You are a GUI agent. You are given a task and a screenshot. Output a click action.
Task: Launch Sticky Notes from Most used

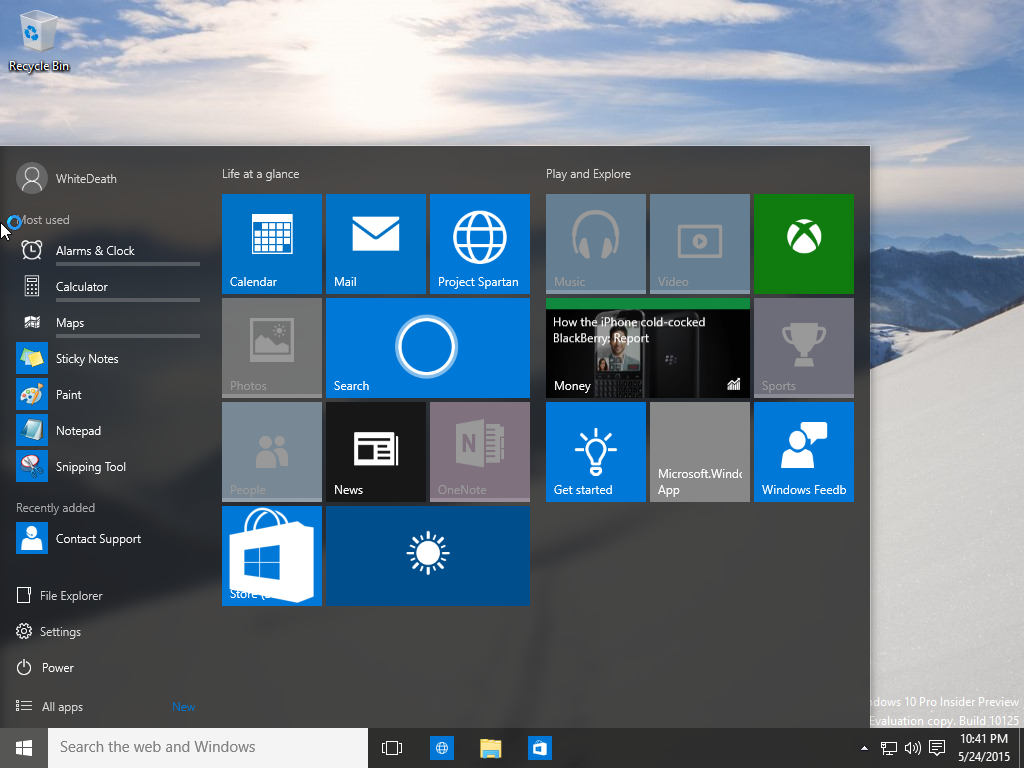click(x=108, y=358)
